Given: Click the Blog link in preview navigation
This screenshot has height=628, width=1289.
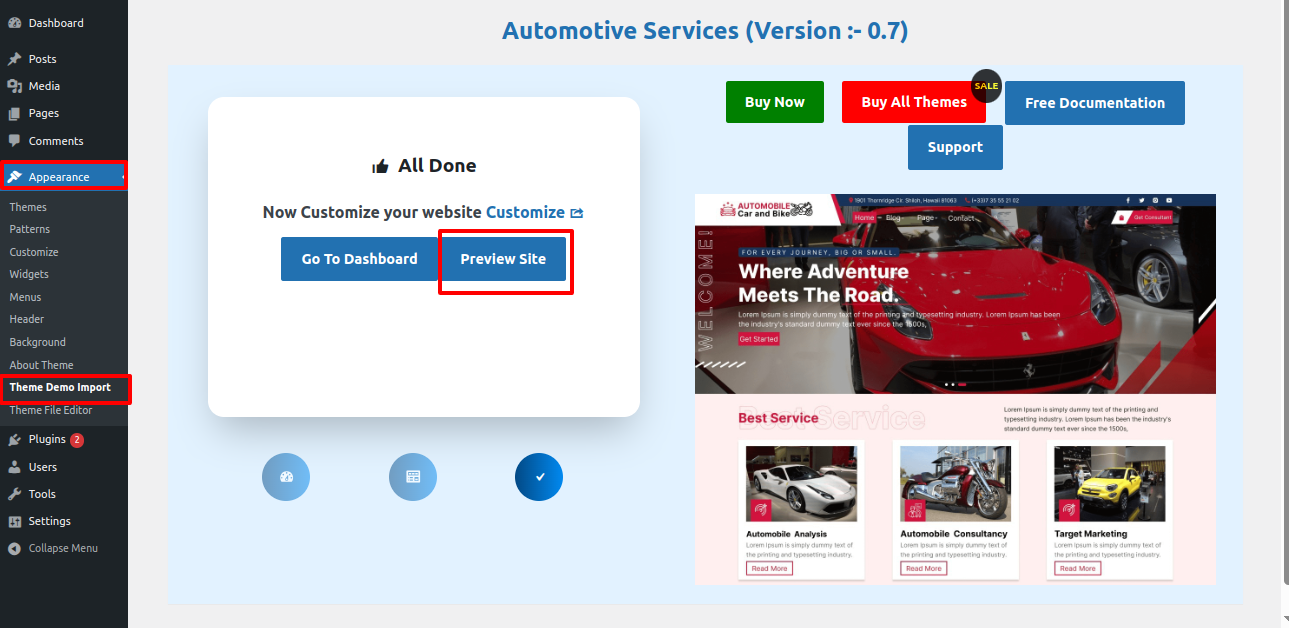Looking at the screenshot, I should 893,218.
